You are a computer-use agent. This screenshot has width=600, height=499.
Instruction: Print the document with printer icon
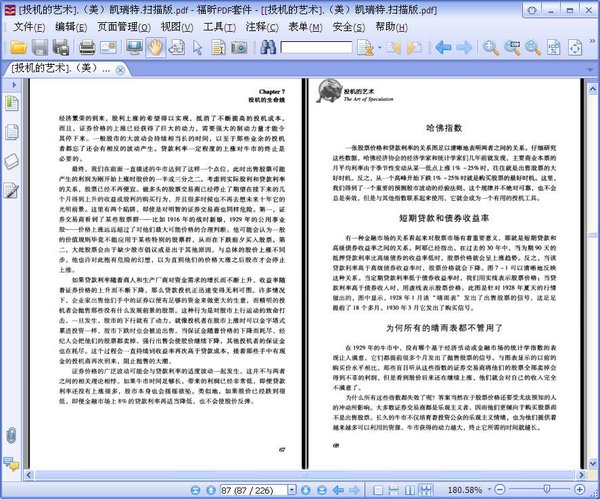87,47
